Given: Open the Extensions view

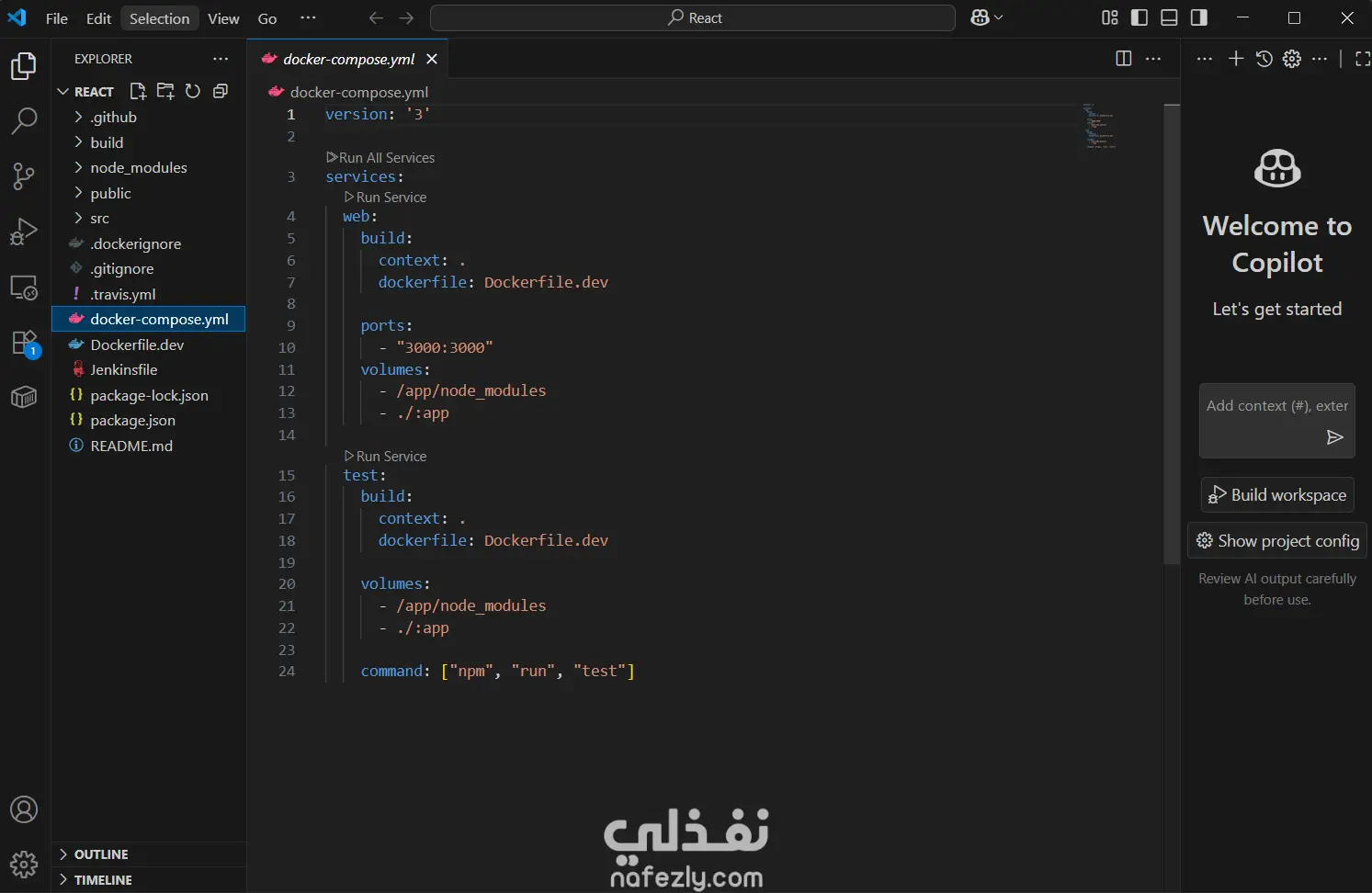Looking at the screenshot, I should point(24,343).
